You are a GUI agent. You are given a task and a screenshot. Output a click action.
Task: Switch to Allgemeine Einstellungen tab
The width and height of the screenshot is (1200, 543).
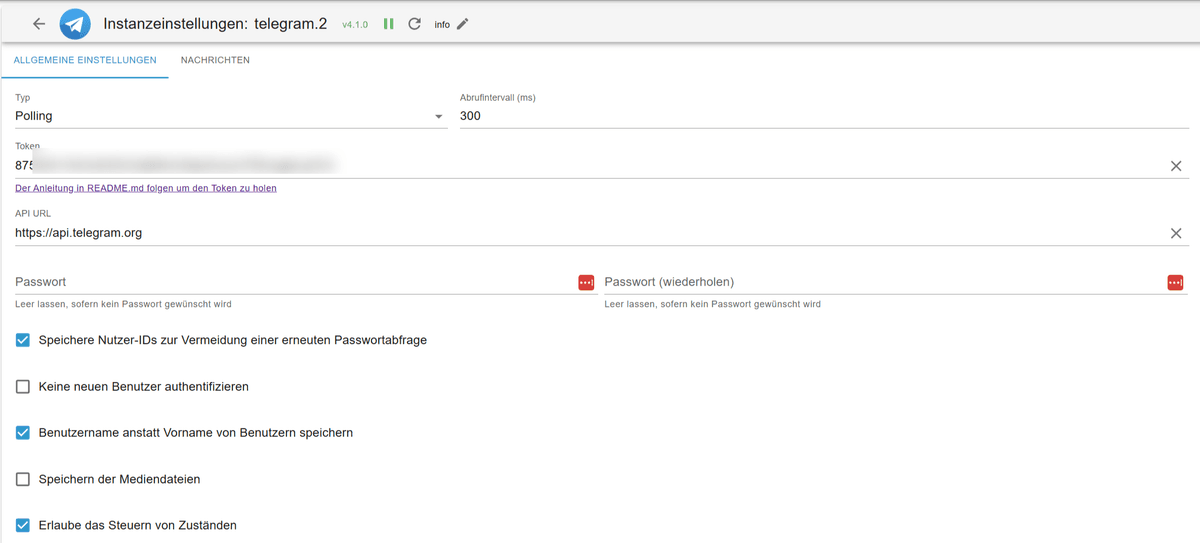pos(85,60)
